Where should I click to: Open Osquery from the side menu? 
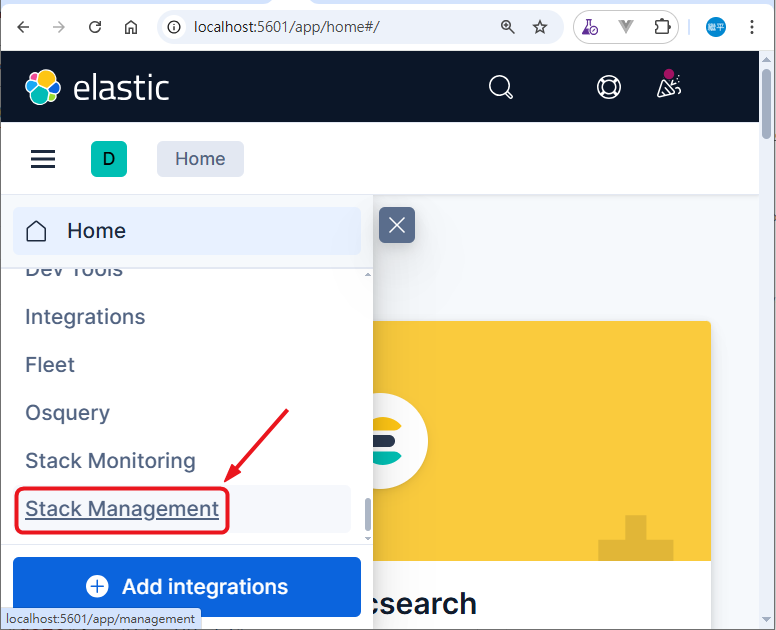pos(67,413)
